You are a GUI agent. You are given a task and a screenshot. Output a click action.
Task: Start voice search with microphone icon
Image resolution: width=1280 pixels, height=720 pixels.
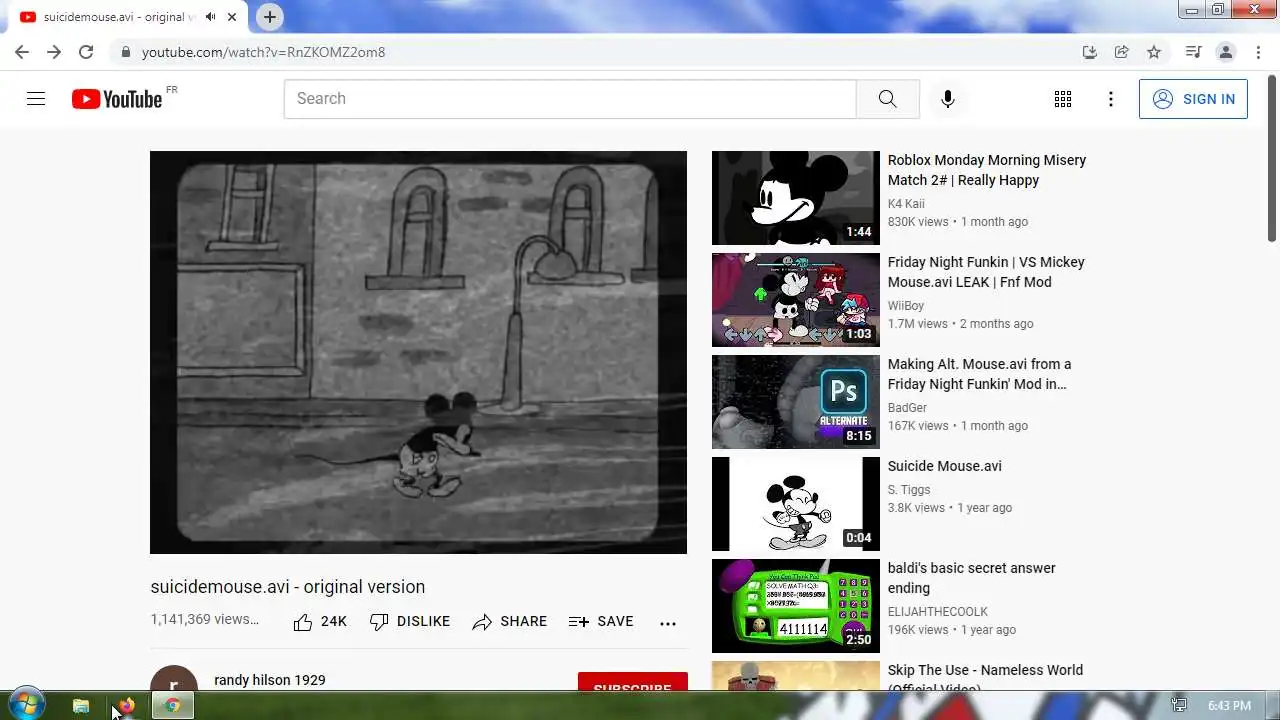click(948, 99)
